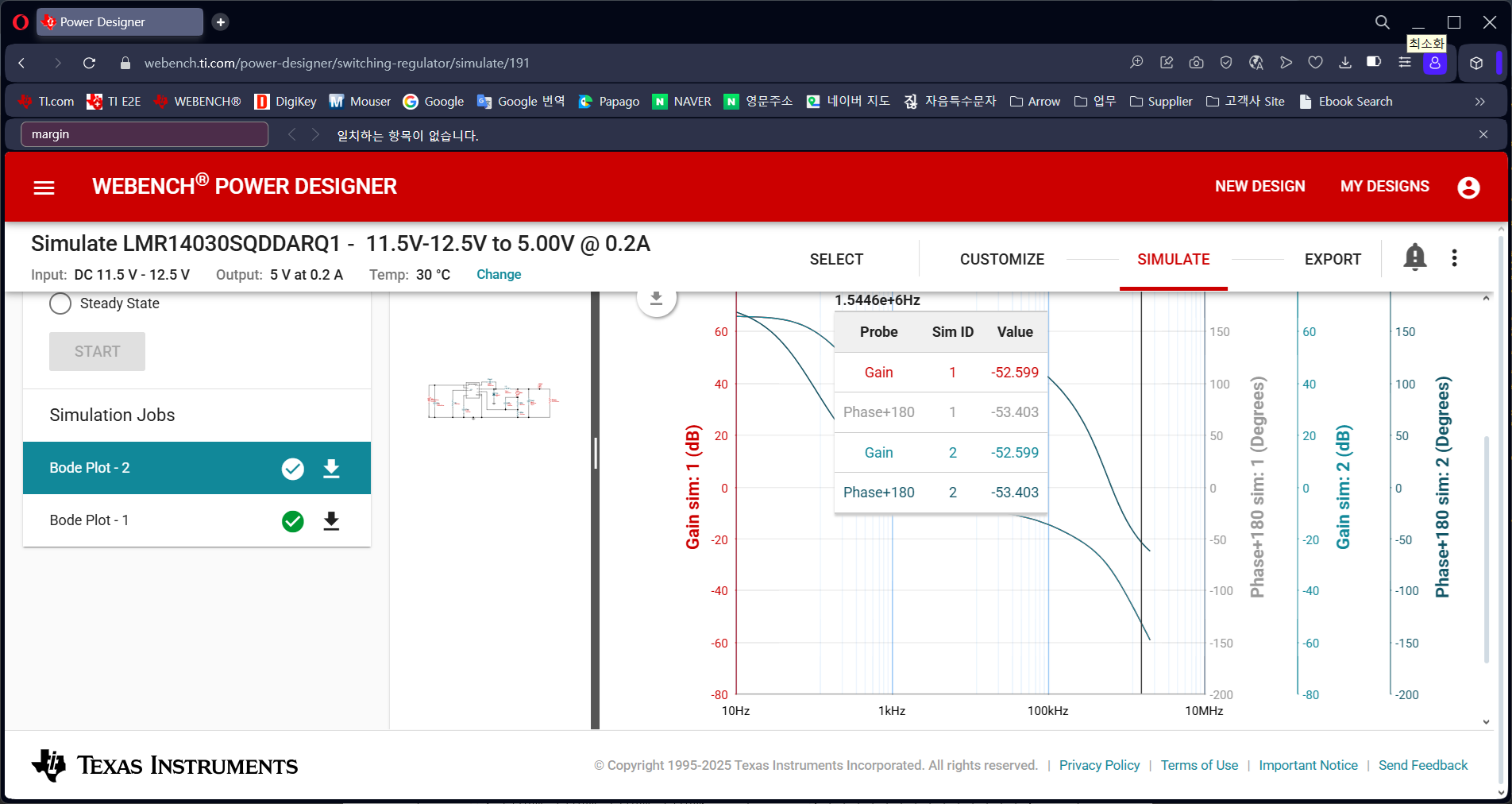This screenshot has height=804, width=1512.
Task: Switch to the SIMULATE step tab
Action: 1174,259
